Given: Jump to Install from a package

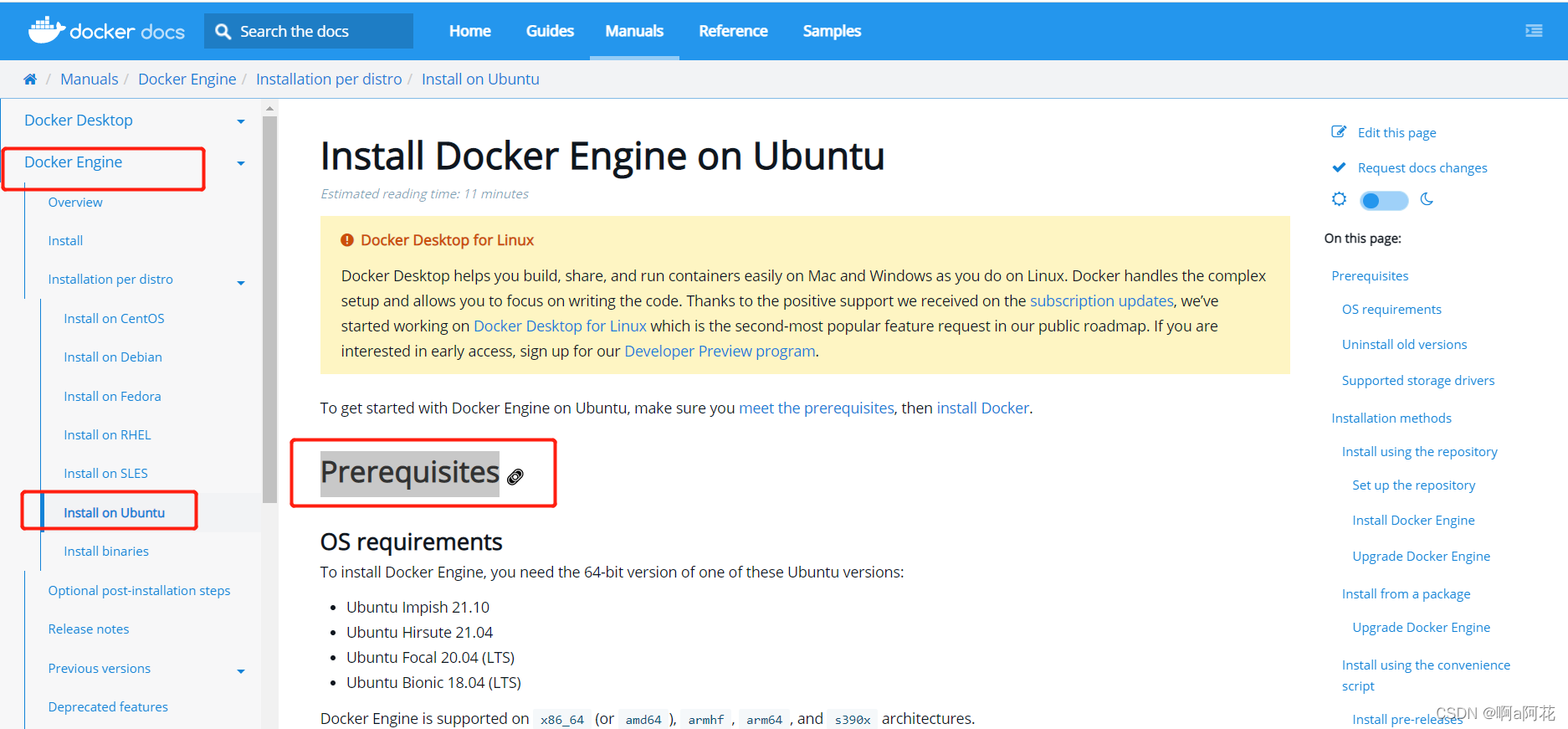Looking at the screenshot, I should point(1406,594).
